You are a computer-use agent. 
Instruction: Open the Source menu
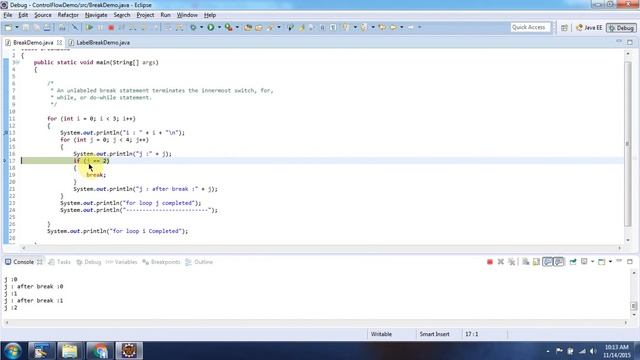[43, 15]
